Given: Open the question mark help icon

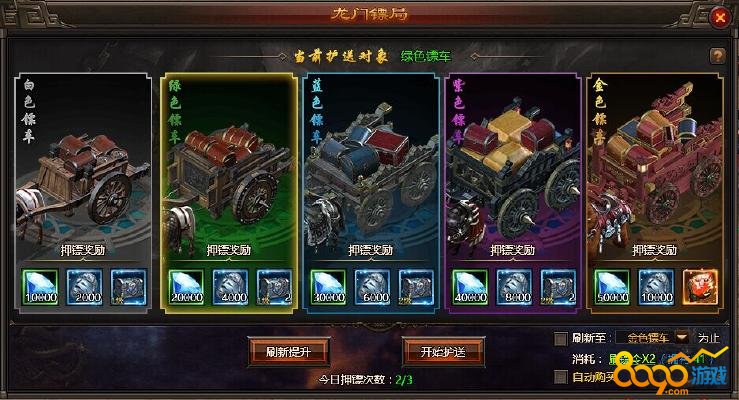Looking at the screenshot, I should point(717,56).
